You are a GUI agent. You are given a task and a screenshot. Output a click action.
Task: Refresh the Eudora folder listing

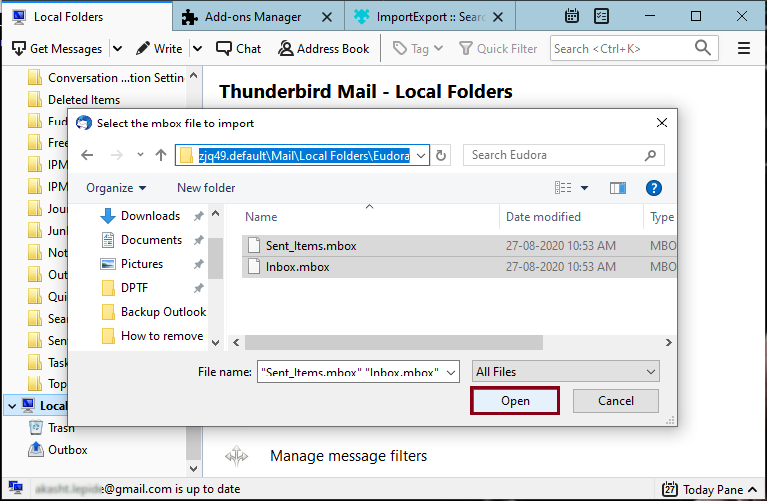pos(441,156)
